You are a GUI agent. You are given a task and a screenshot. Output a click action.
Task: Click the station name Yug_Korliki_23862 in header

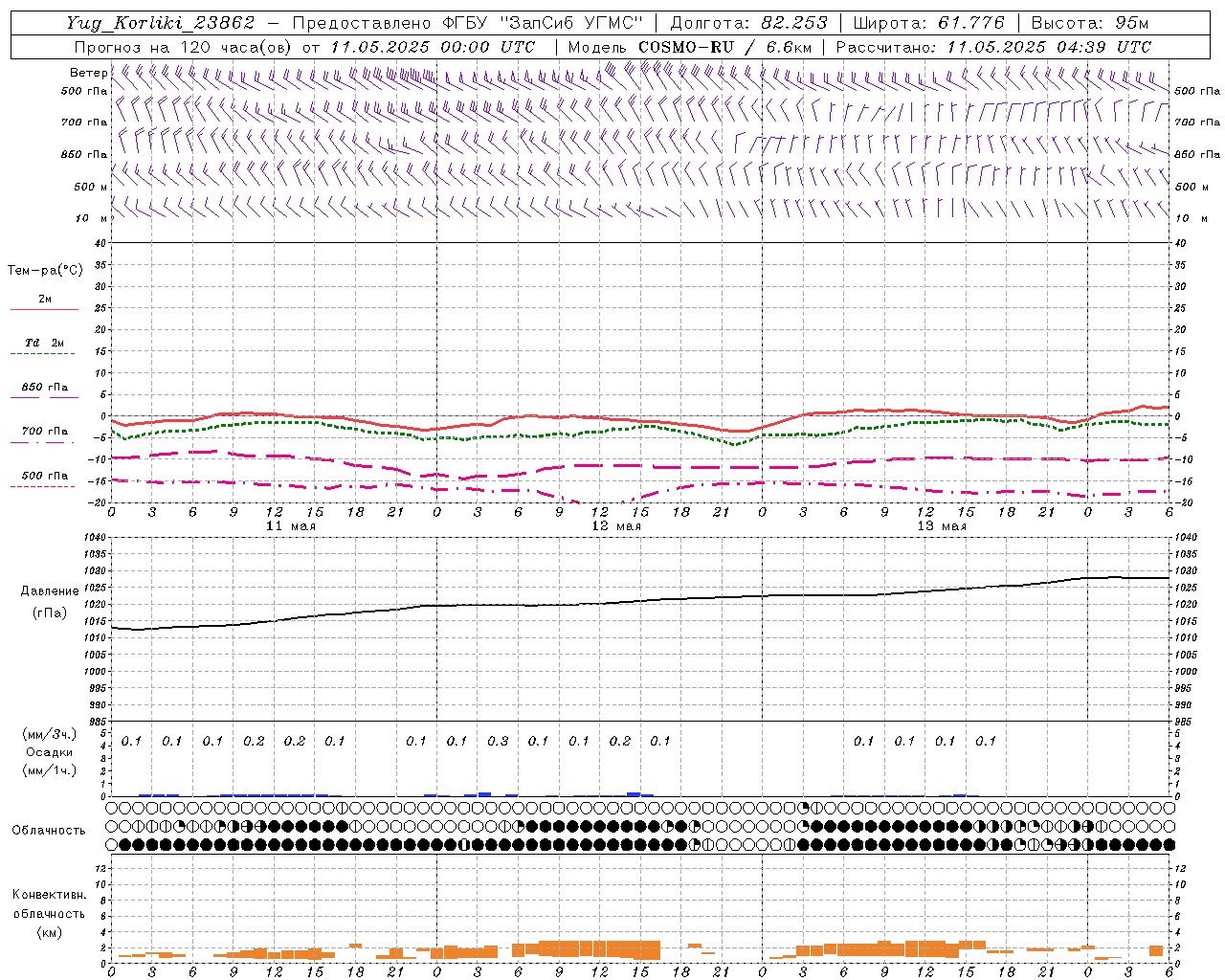point(161,24)
